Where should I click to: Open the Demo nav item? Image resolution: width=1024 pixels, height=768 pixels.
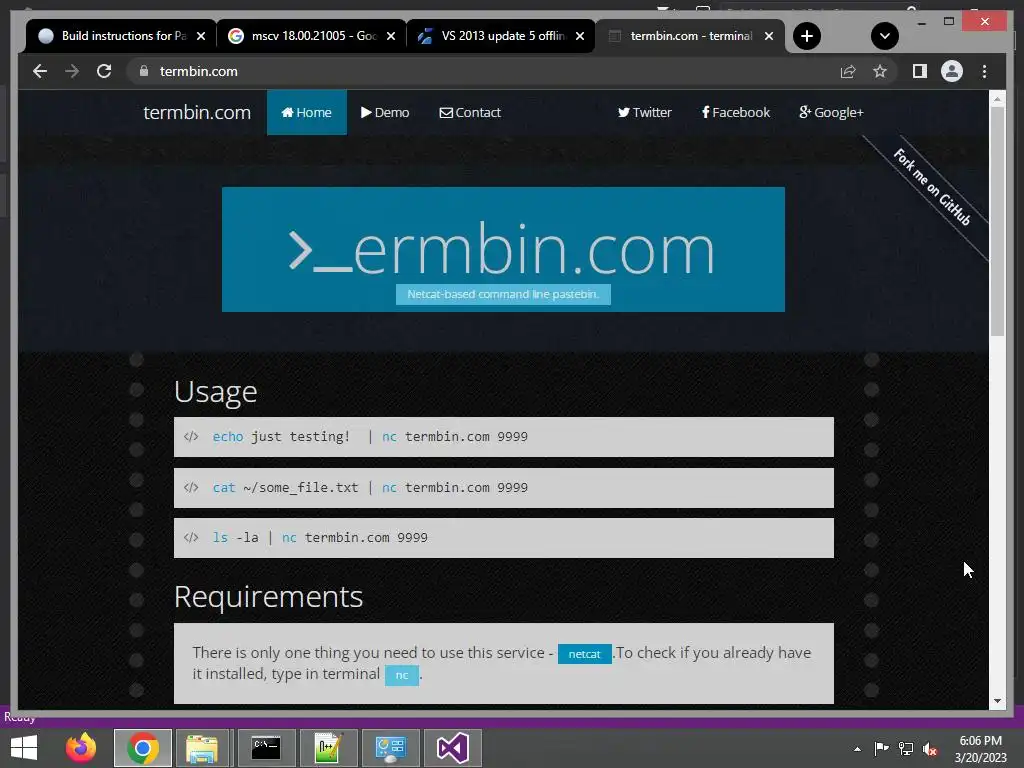[x=385, y=112]
